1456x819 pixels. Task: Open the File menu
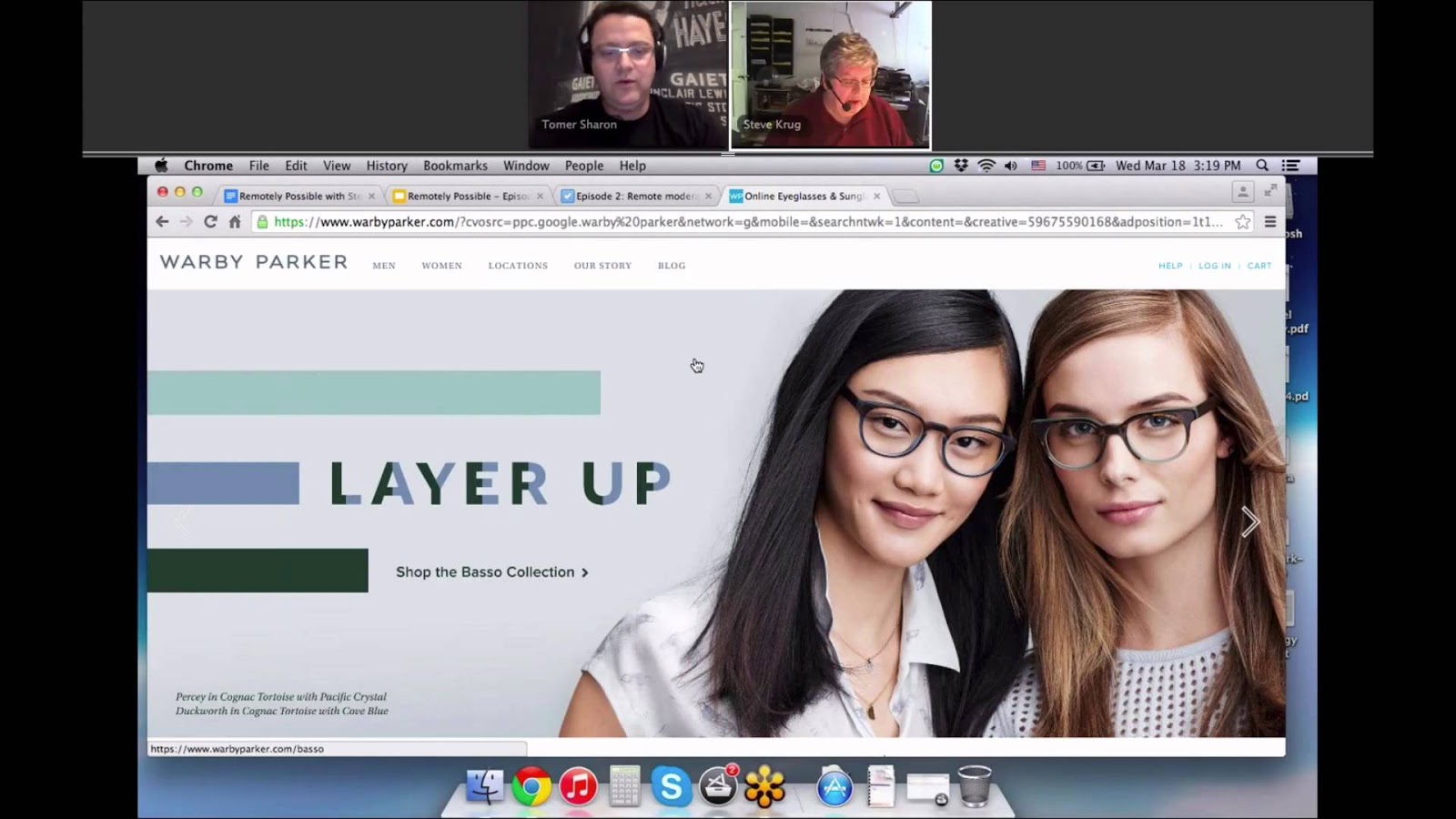tap(259, 166)
